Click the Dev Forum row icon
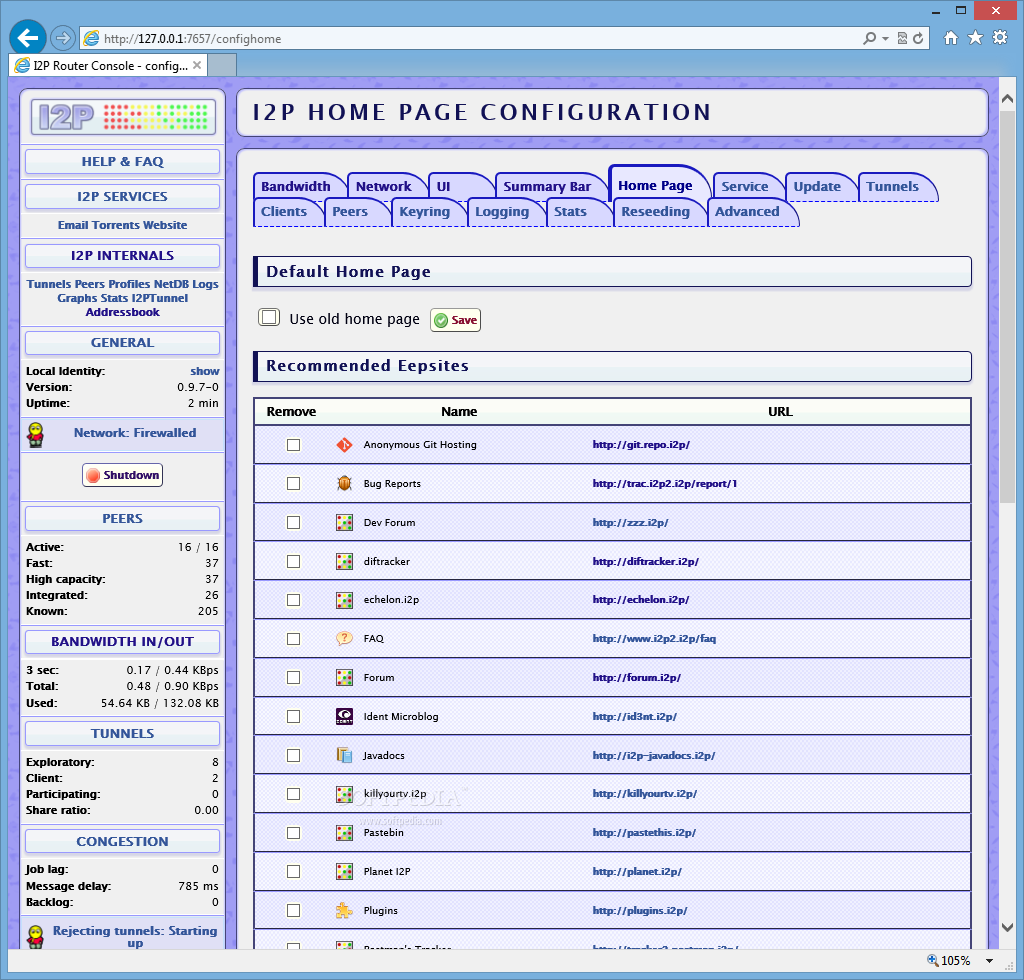This screenshot has height=980, width=1024. [344, 522]
